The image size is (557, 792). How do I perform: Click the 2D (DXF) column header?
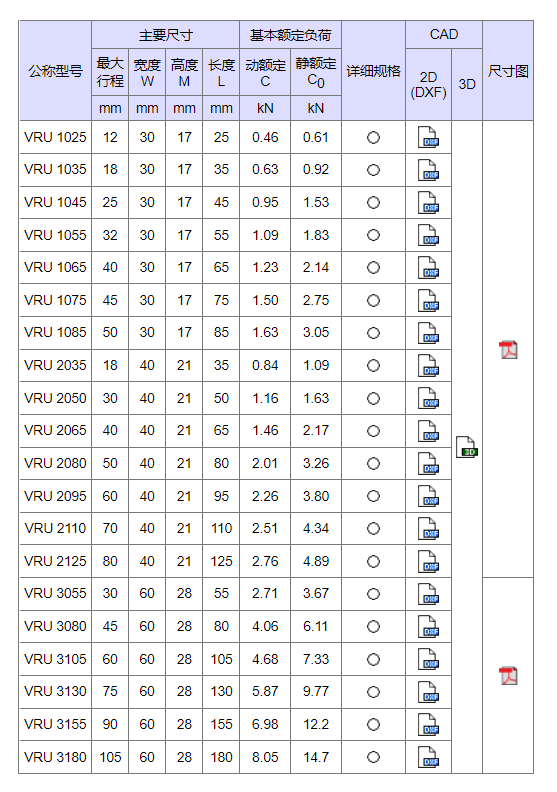coord(428,84)
